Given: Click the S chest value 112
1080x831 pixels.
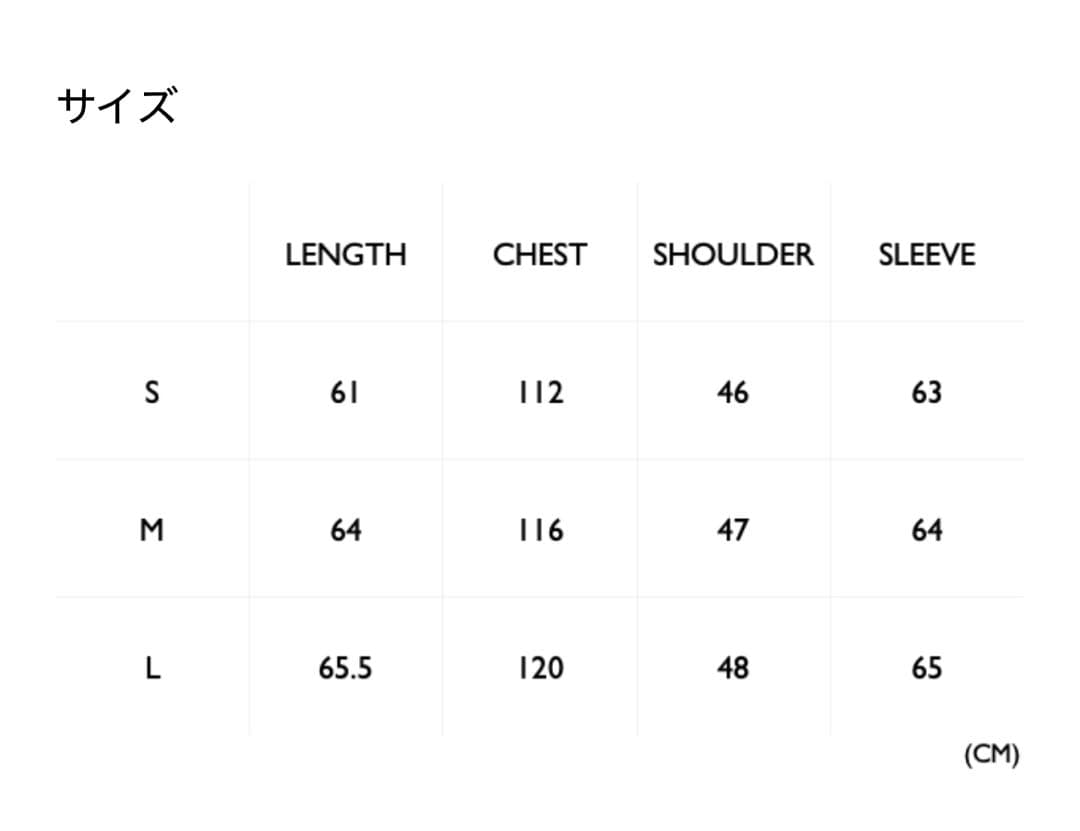Looking at the screenshot, I should (x=540, y=392).
